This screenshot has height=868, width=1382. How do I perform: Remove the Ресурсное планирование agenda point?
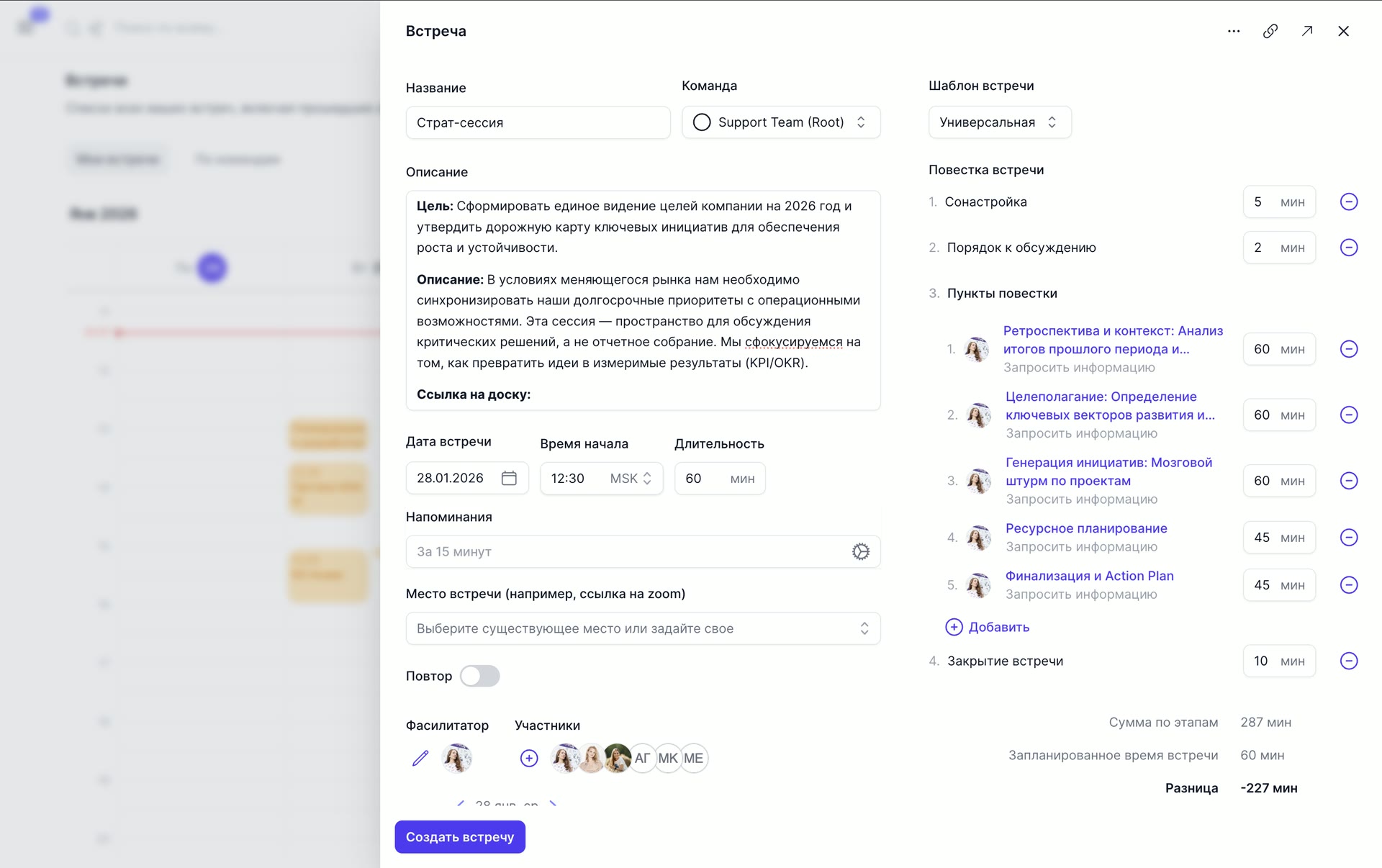(x=1350, y=537)
